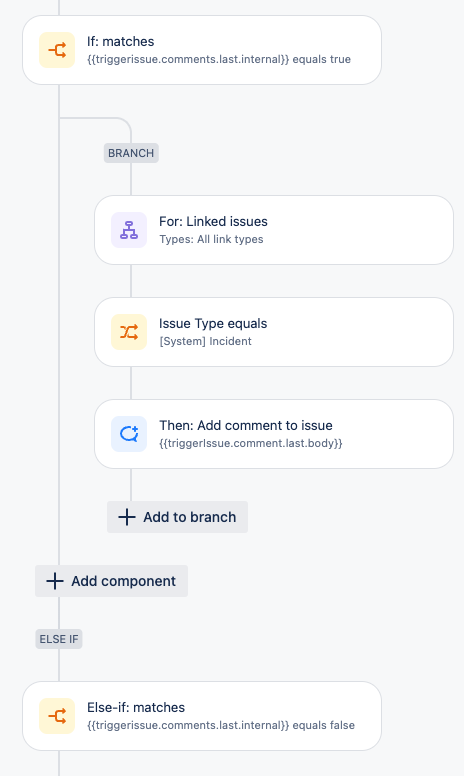
Task: Open the 'If: matches' condition title
Action: pos(121,42)
